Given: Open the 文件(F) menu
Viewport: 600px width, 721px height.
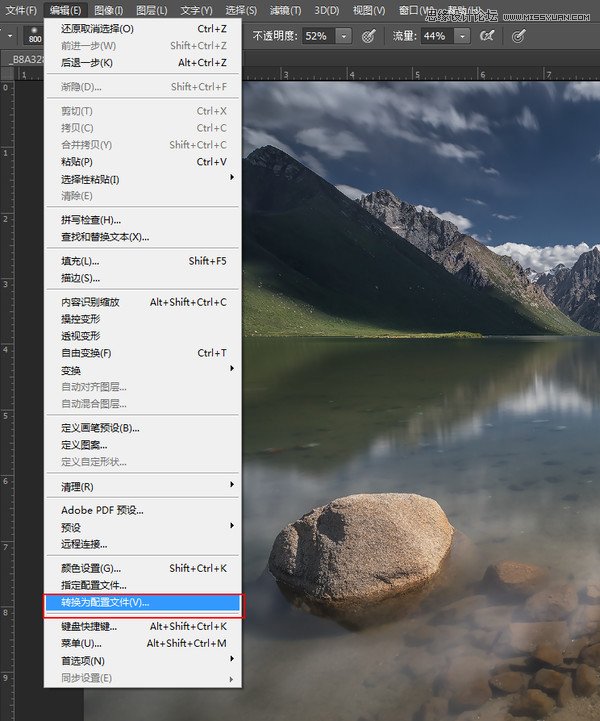Looking at the screenshot, I should [x=20, y=10].
